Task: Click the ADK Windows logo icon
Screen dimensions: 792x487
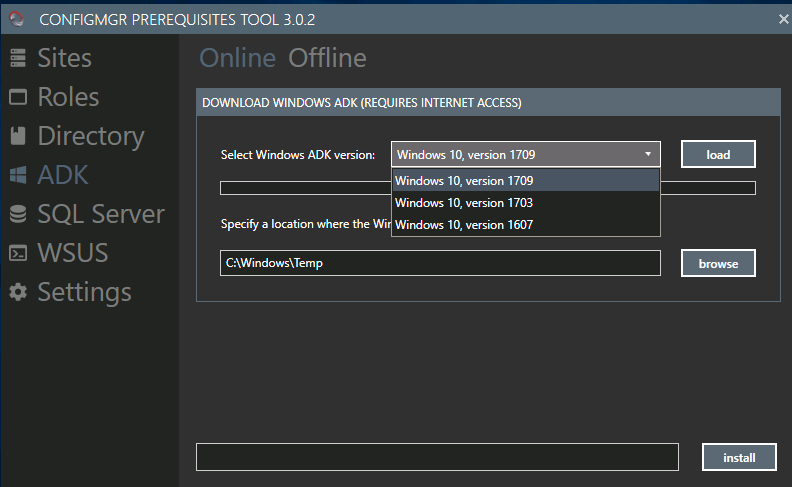Action: pyautogui.click(x=18, y=175)
